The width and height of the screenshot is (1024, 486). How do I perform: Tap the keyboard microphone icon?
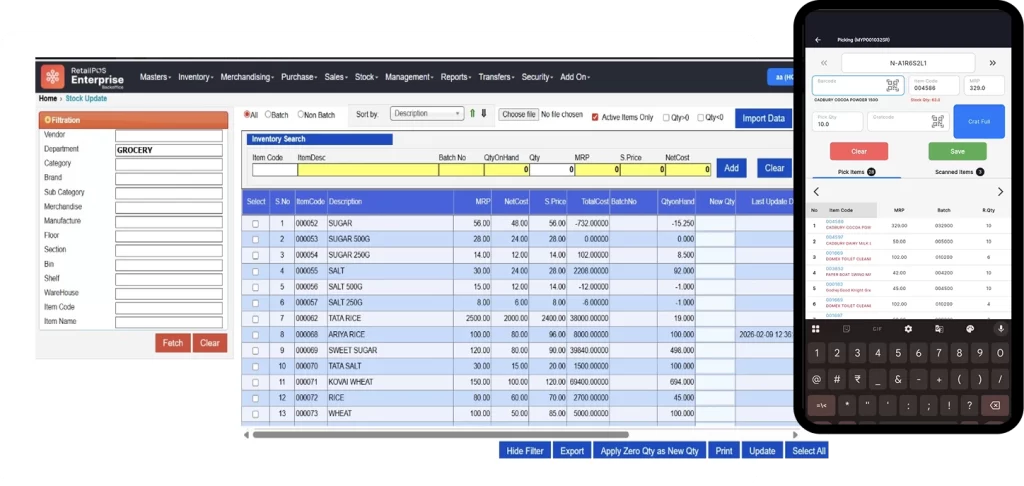1000,329
